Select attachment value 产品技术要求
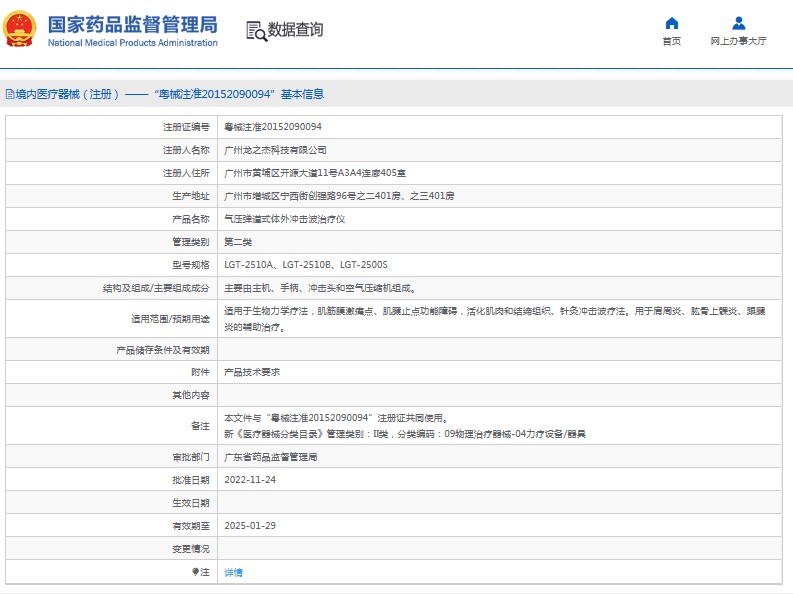 pos(252,372)
